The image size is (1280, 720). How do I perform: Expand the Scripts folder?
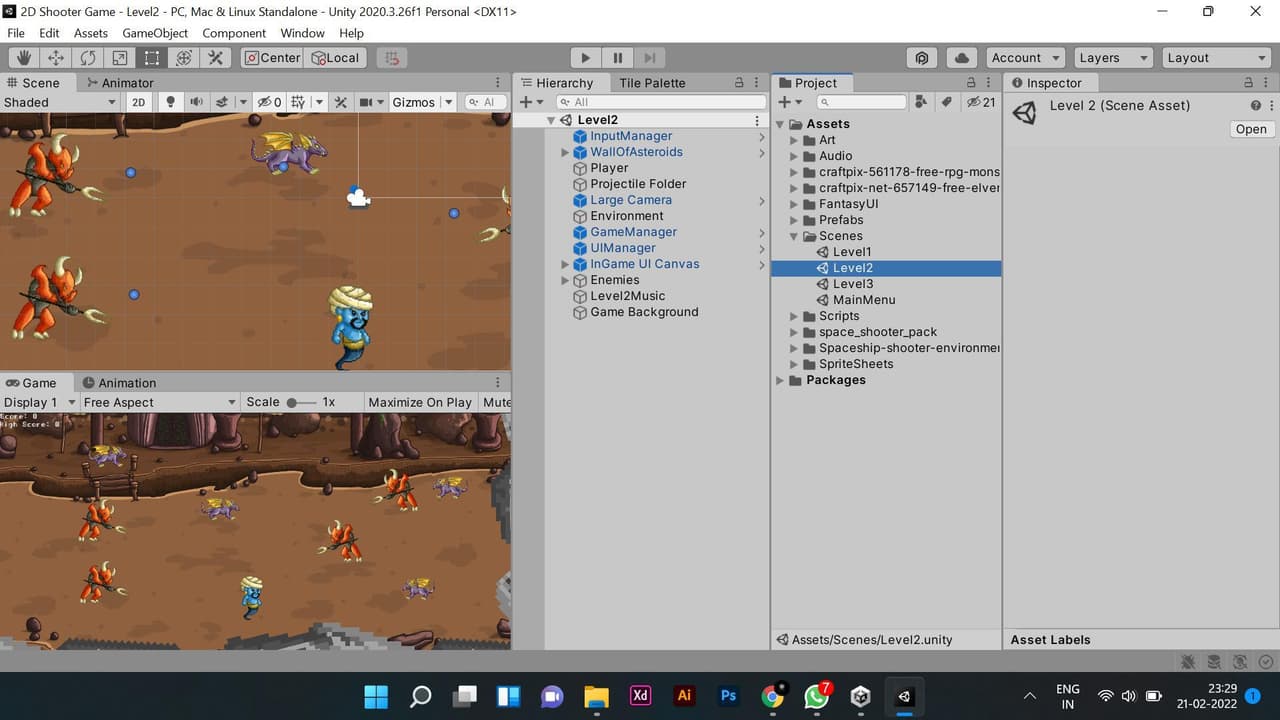[796, 316]
